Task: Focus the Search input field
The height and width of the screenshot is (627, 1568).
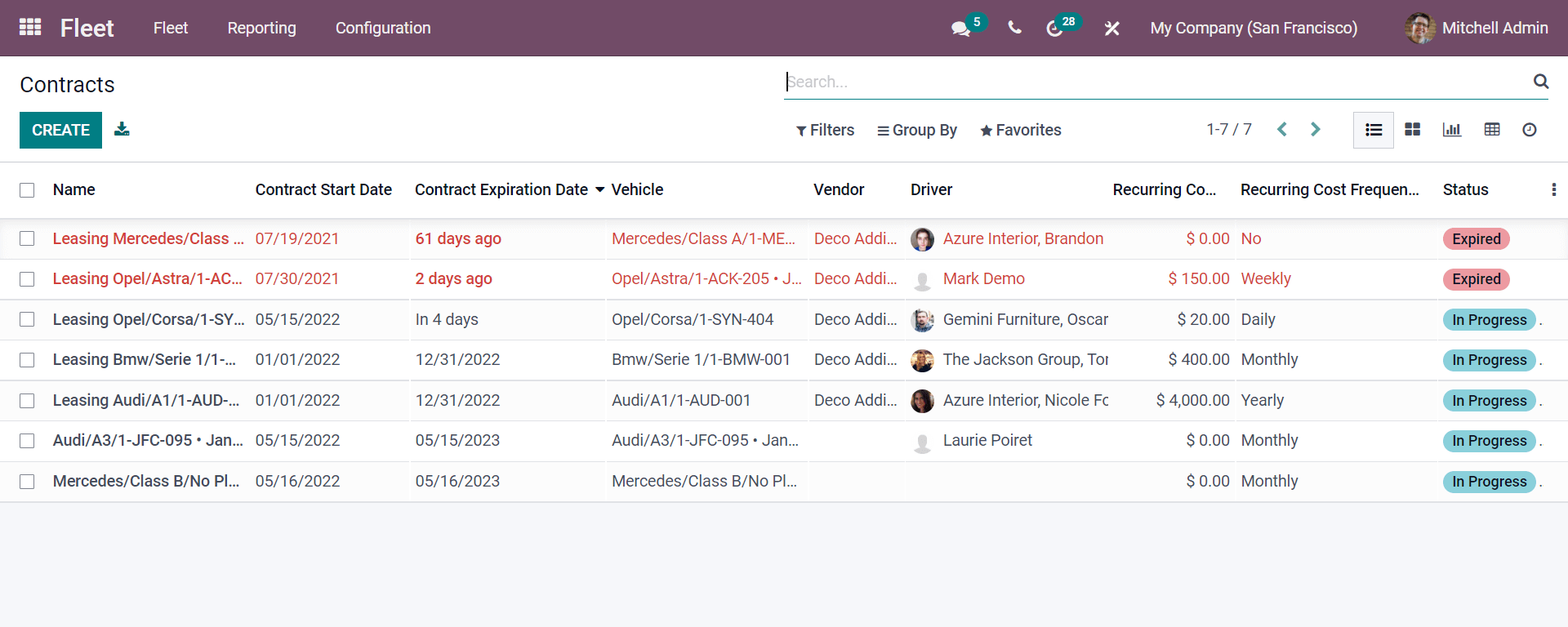Action: [1156, 82]
